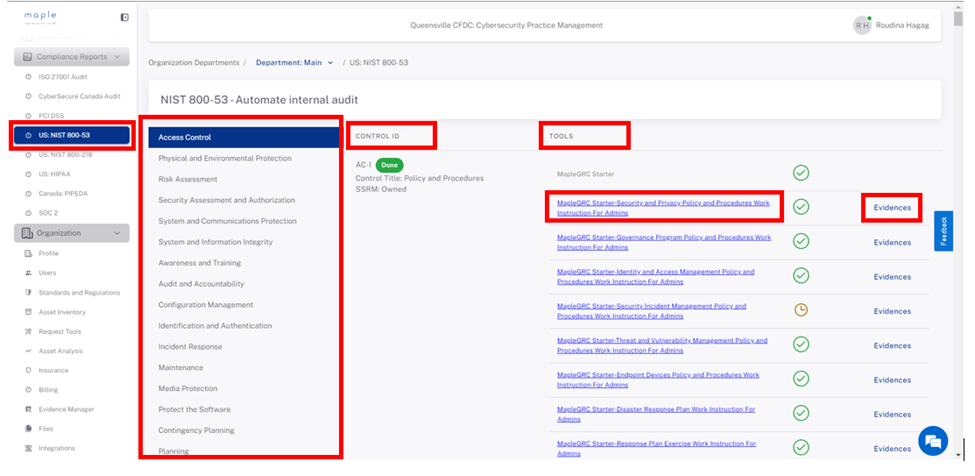Click the RH user avatar
The height and width of the screenshot is (476, 975).
pos(862,25)
